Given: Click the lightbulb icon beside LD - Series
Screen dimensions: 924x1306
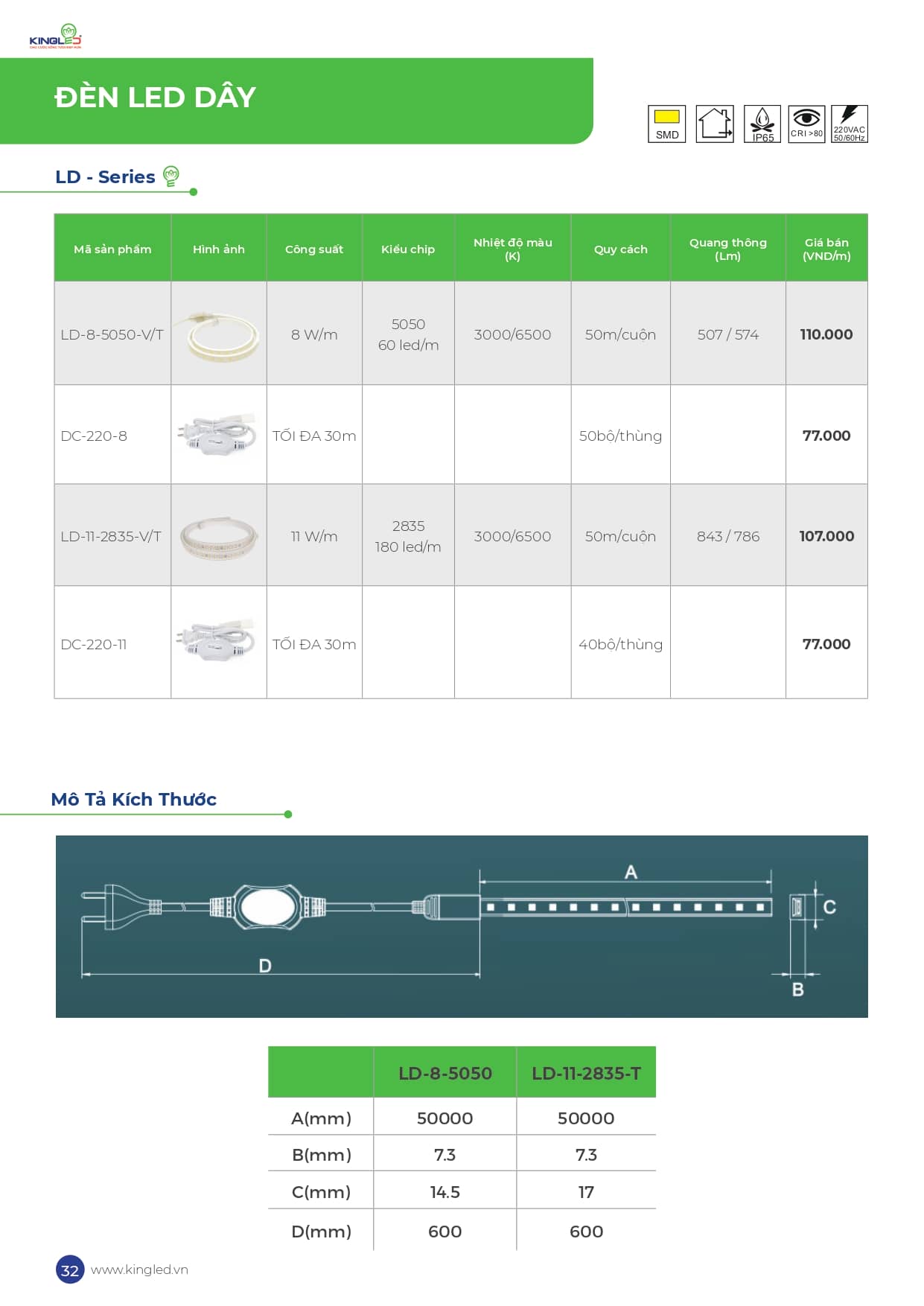Looking at the screenshot, I should click(x=171, y=176).
